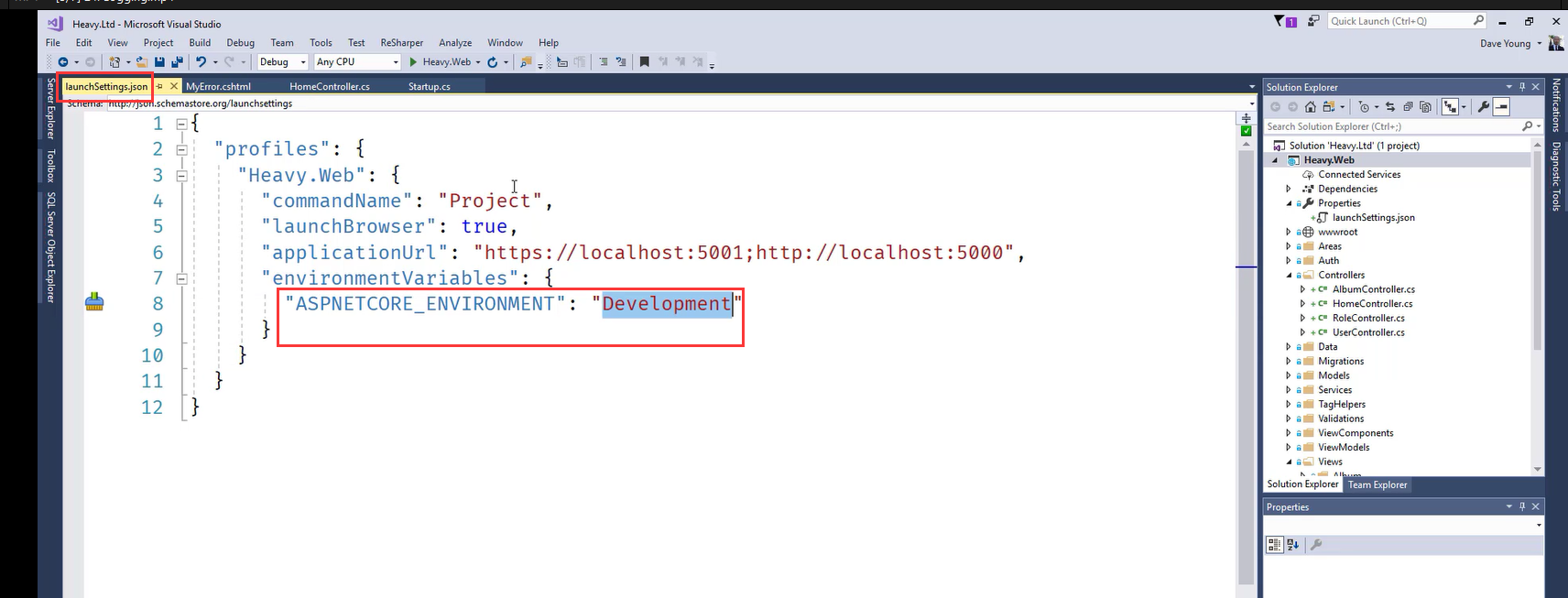Click the screwdriver quick-action icon beside line 8

click(x=94, y=303)
